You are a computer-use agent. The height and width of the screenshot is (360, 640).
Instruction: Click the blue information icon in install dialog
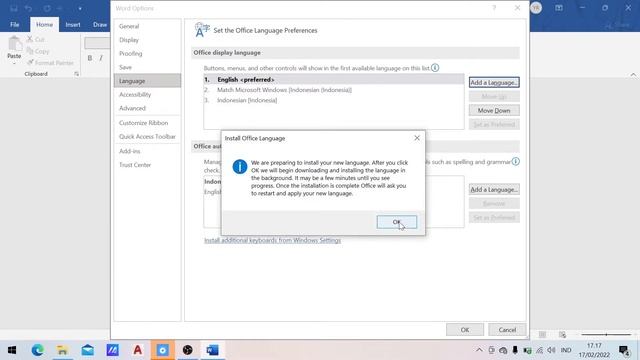[x=240, y=167]
